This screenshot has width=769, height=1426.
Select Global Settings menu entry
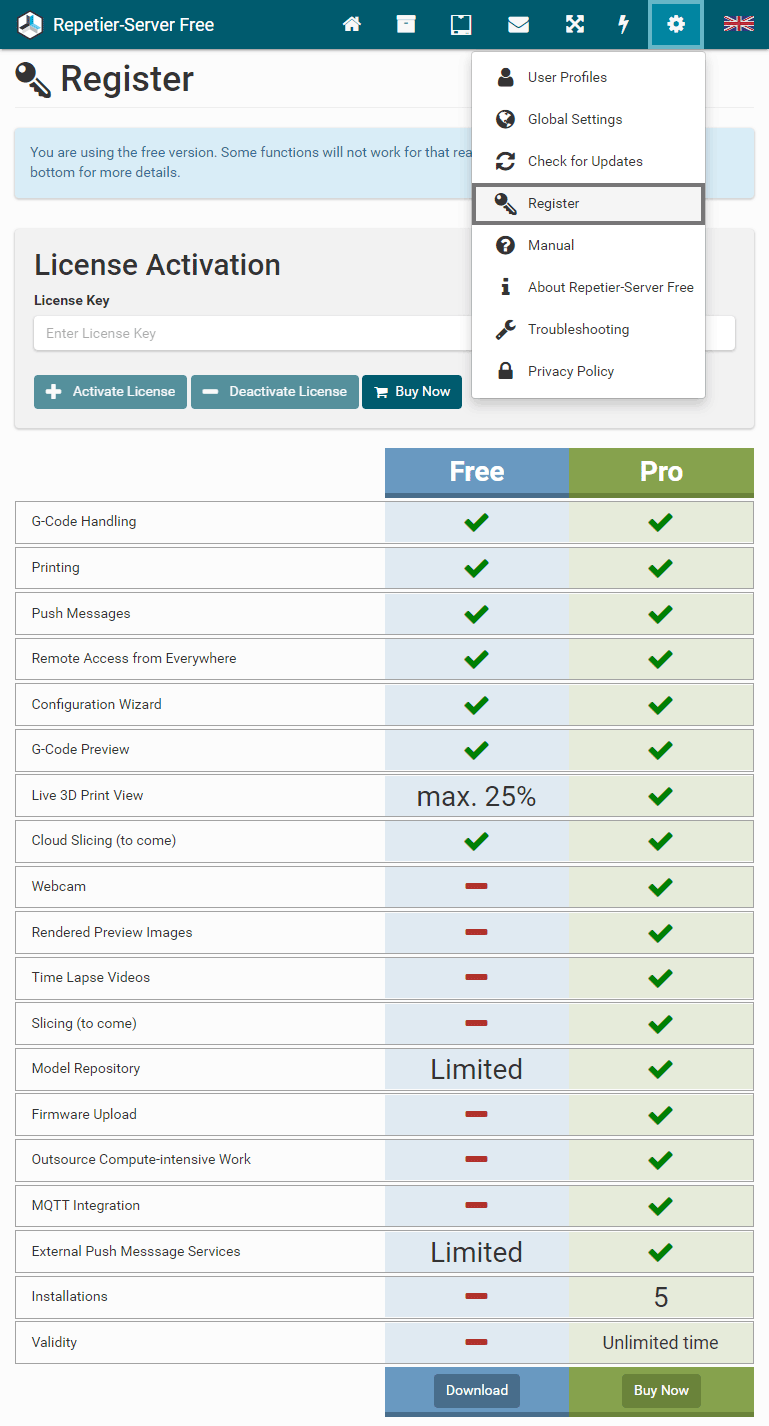[x=575, y=119]
